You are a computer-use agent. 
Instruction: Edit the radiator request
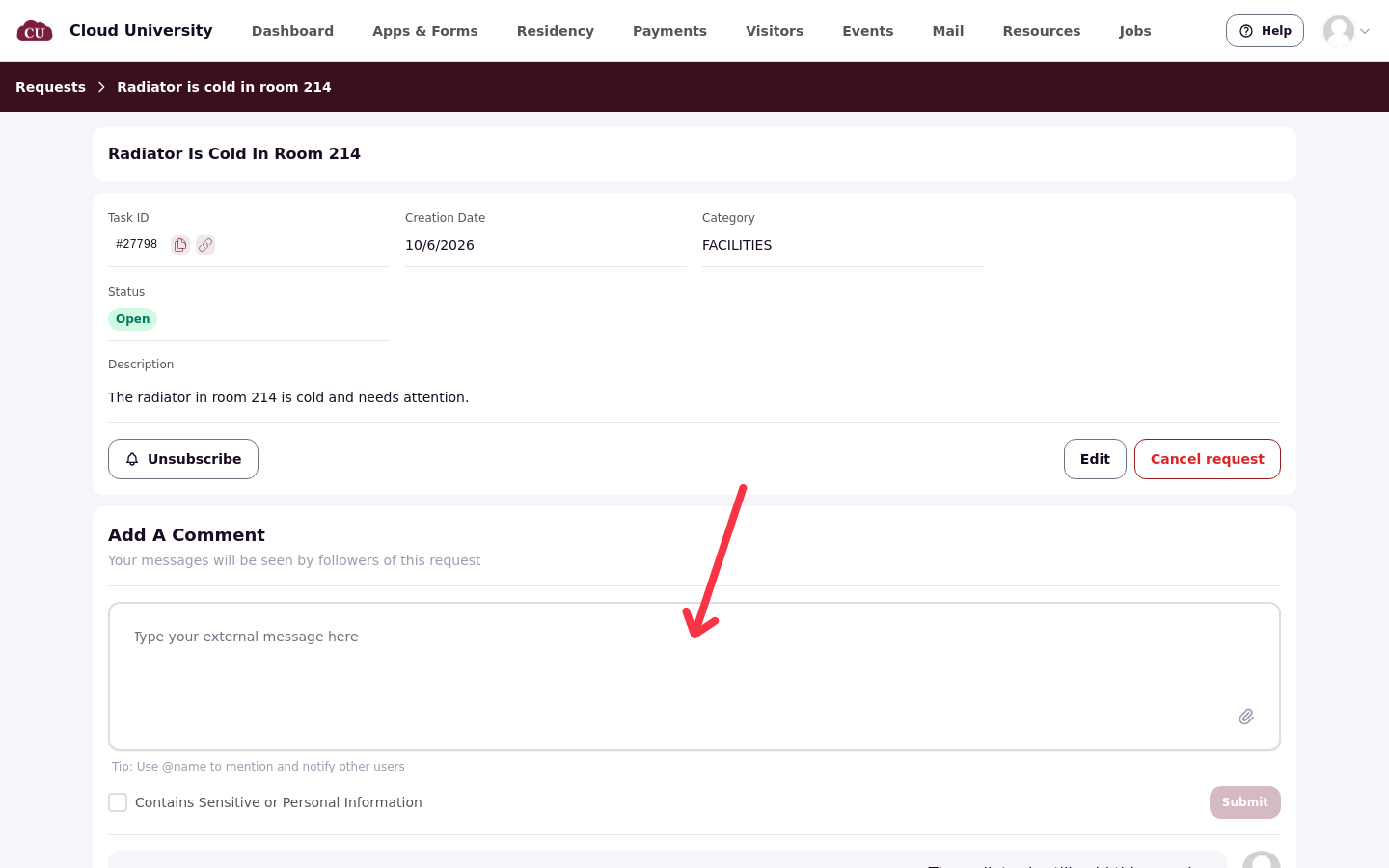tap(1095, 459)
